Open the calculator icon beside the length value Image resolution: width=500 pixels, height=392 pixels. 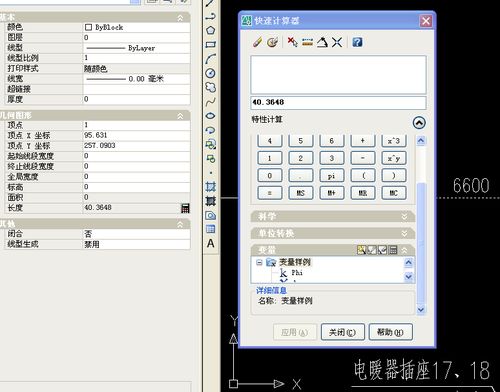185,208
